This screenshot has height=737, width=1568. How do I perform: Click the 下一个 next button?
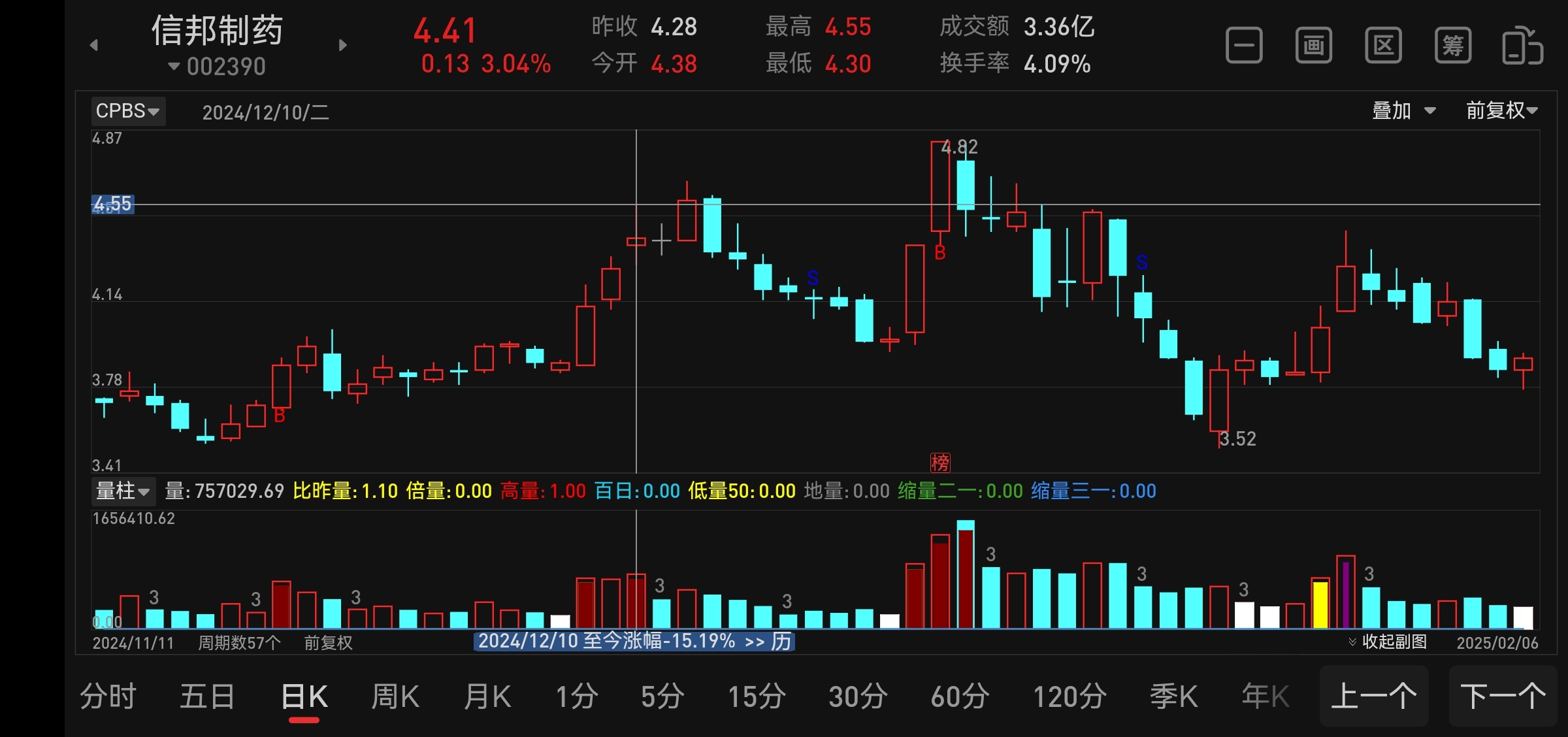(1503, 696)
